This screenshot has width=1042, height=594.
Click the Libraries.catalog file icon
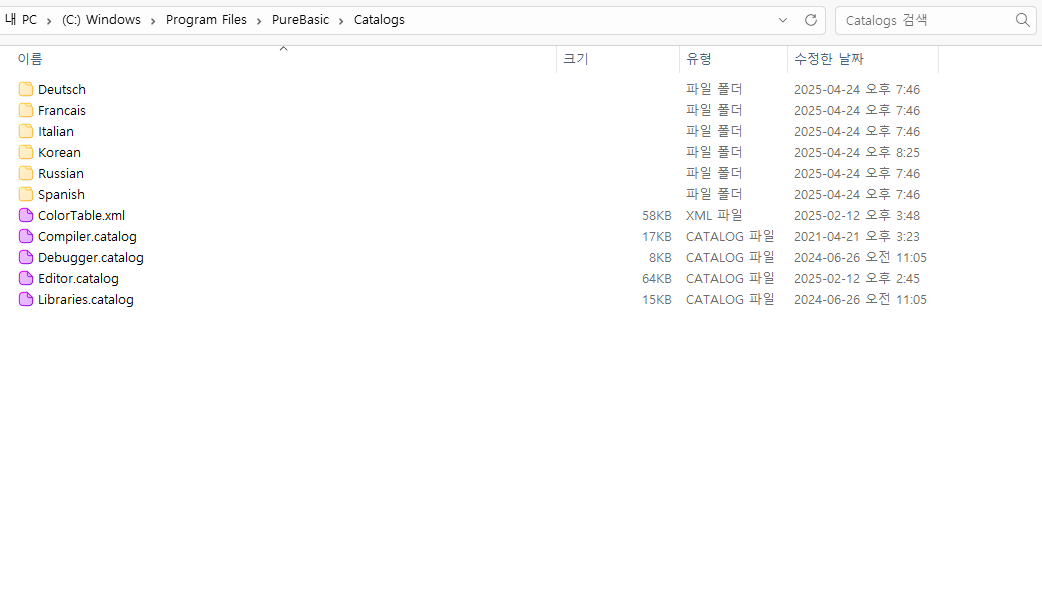pyautogui.click(x=26, y=300)
